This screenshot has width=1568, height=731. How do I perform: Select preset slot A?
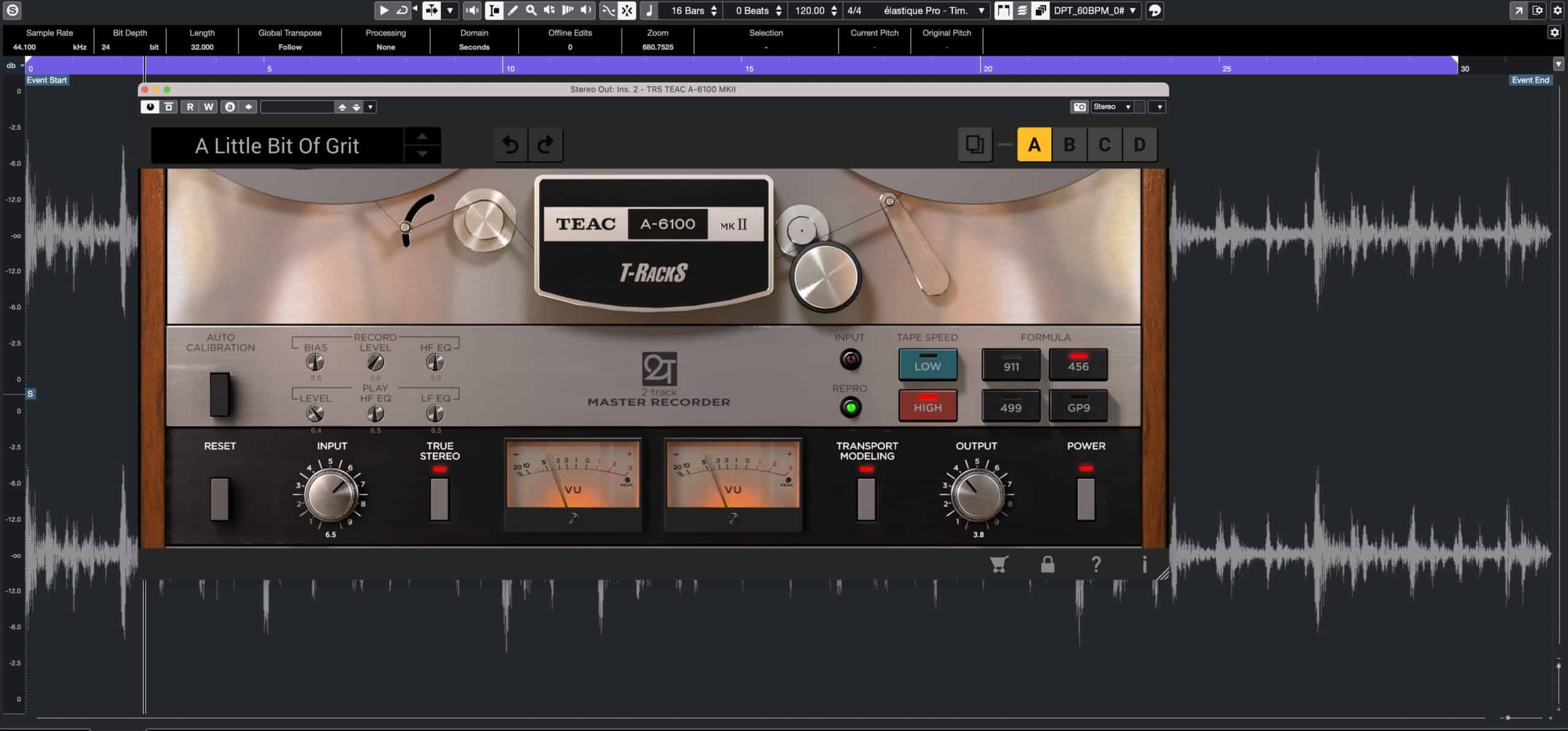tap(1035, 145)
